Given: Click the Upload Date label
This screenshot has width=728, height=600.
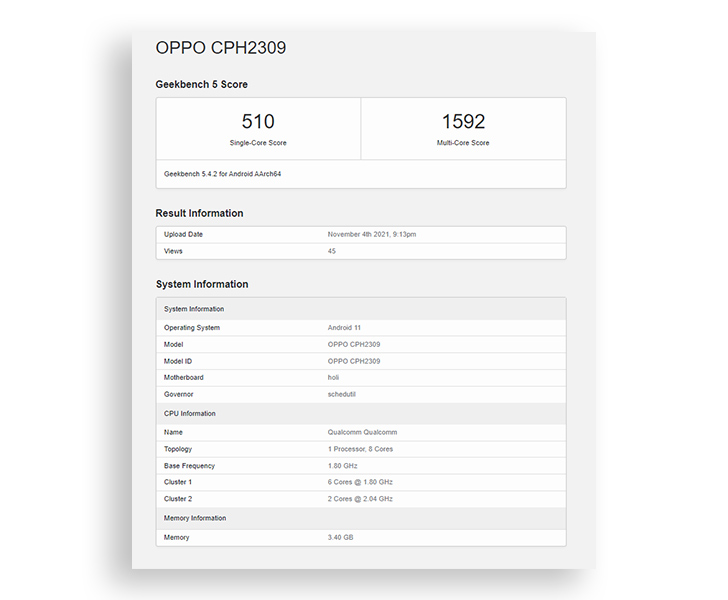Looking at the screenshot, I should point(183,234).
